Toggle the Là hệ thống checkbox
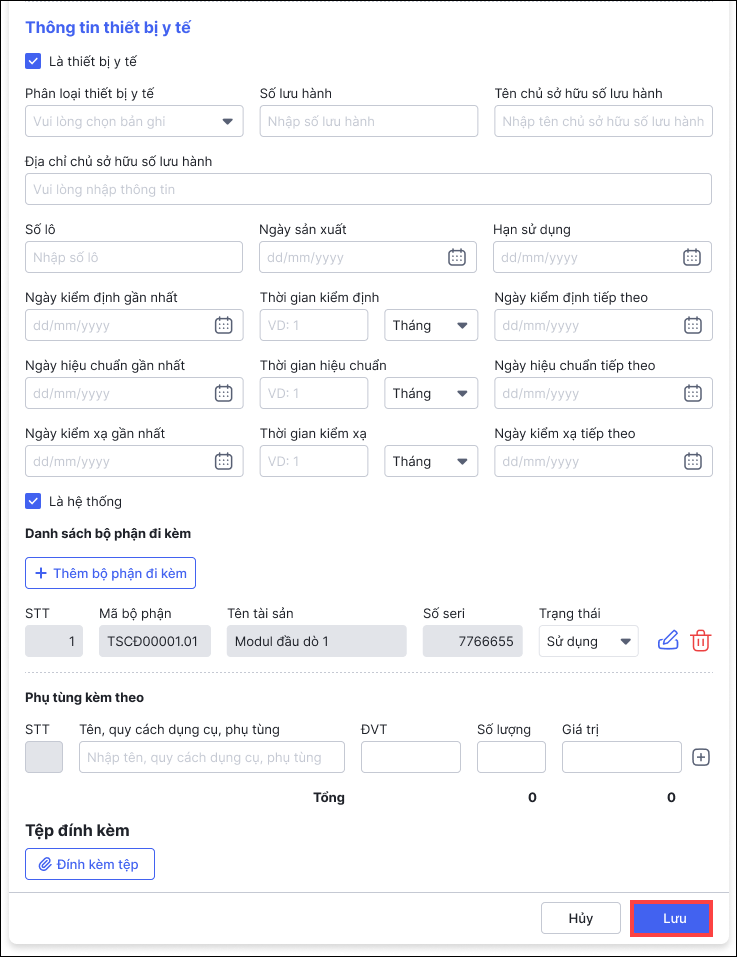Screen dimensions: 737x957 tap(33, 501)
